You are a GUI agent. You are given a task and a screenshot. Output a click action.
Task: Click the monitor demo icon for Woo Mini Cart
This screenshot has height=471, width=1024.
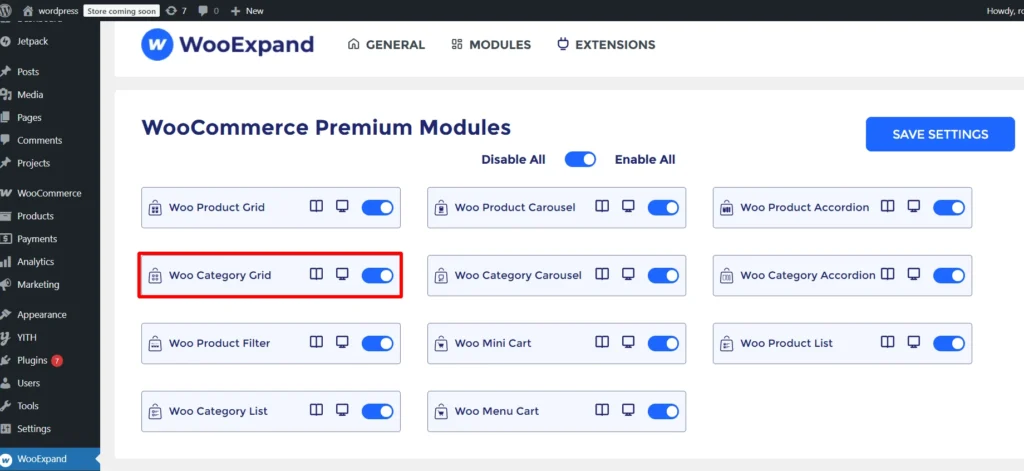tap(628, 342)
